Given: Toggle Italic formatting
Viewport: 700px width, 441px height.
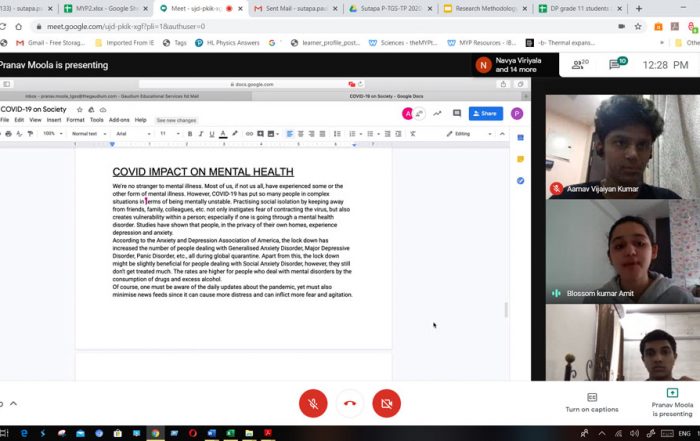Looking at the screenshot, I should 201,133.
